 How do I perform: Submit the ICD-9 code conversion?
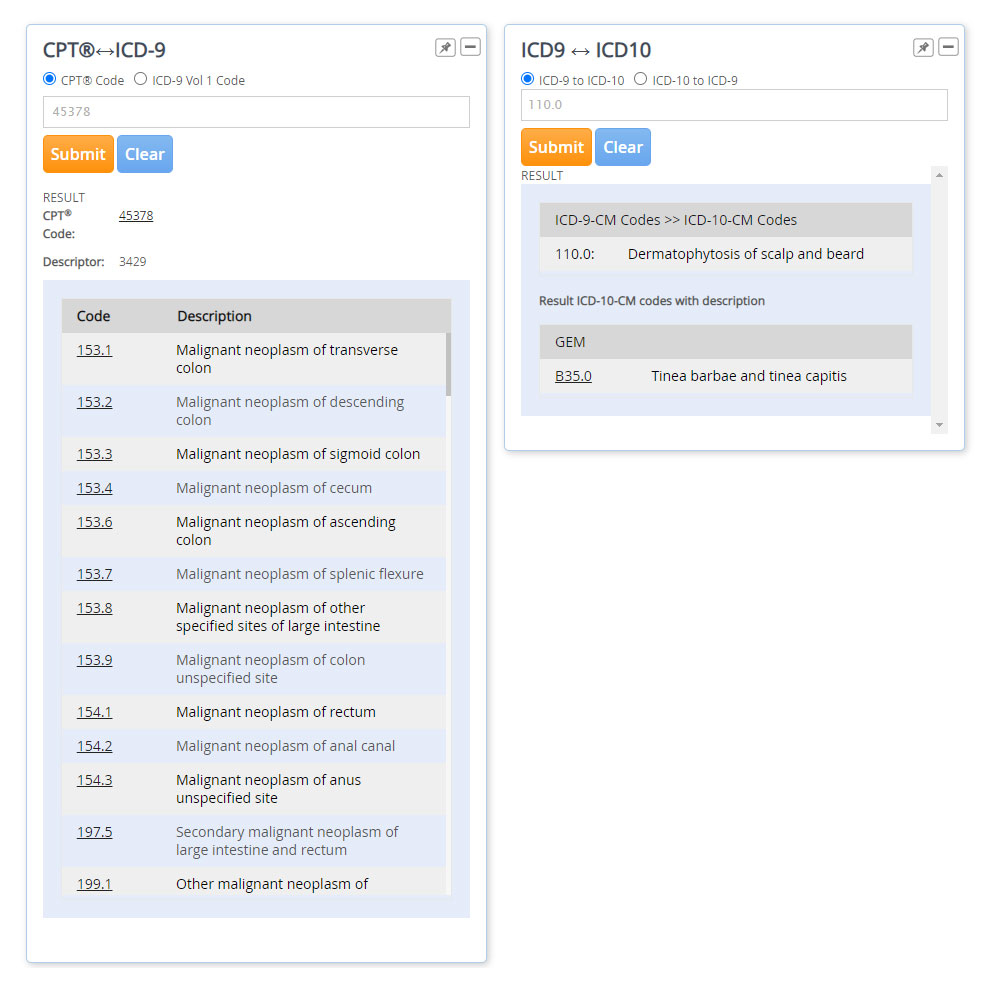[x=556, y=146]
